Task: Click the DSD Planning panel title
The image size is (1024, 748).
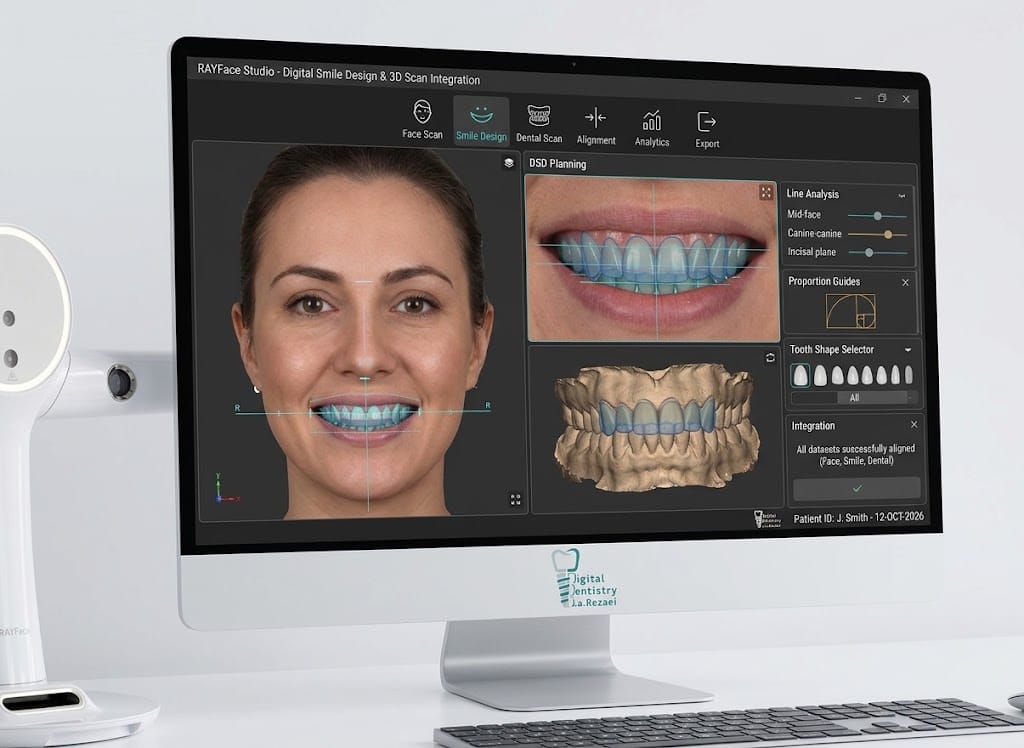Action: coord(557,164)
